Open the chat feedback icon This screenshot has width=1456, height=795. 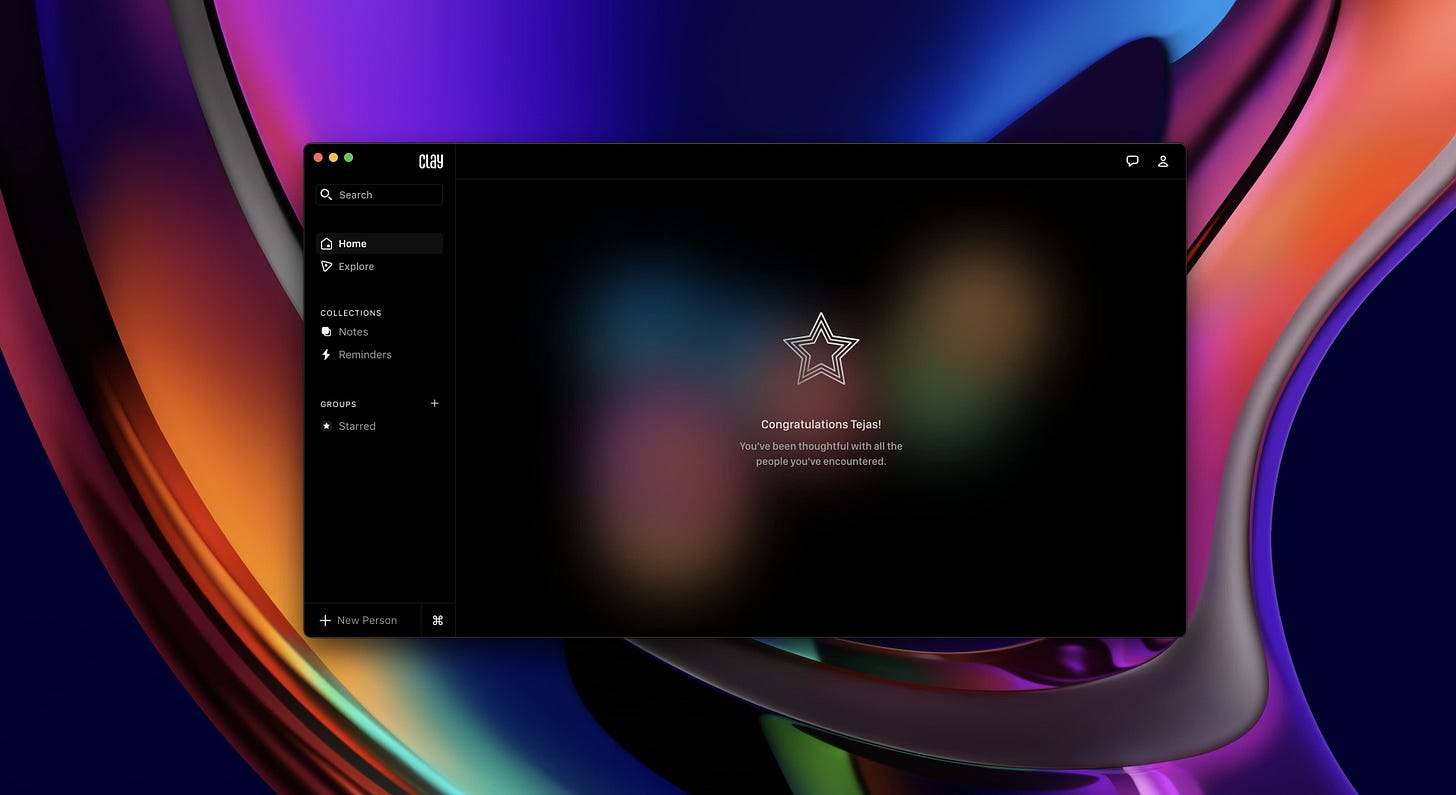coord(1132,161)
